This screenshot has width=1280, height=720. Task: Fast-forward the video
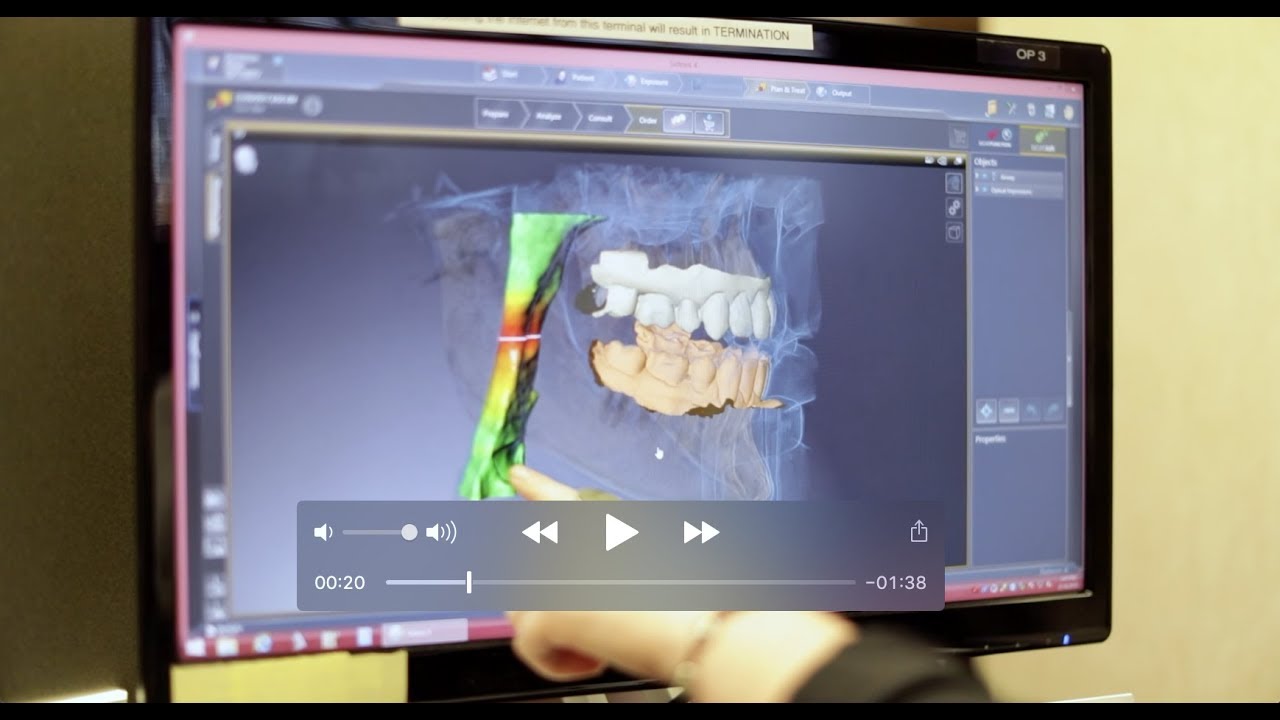click(x=701, y=533)
